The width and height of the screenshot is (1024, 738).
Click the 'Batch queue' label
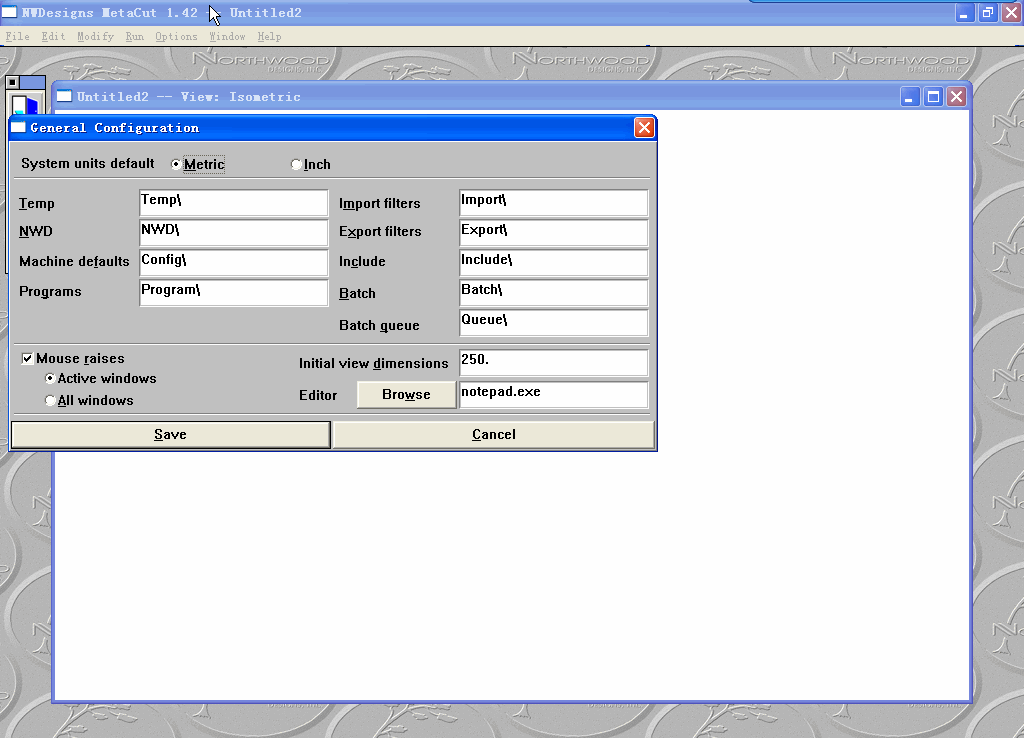coord(379,325)
